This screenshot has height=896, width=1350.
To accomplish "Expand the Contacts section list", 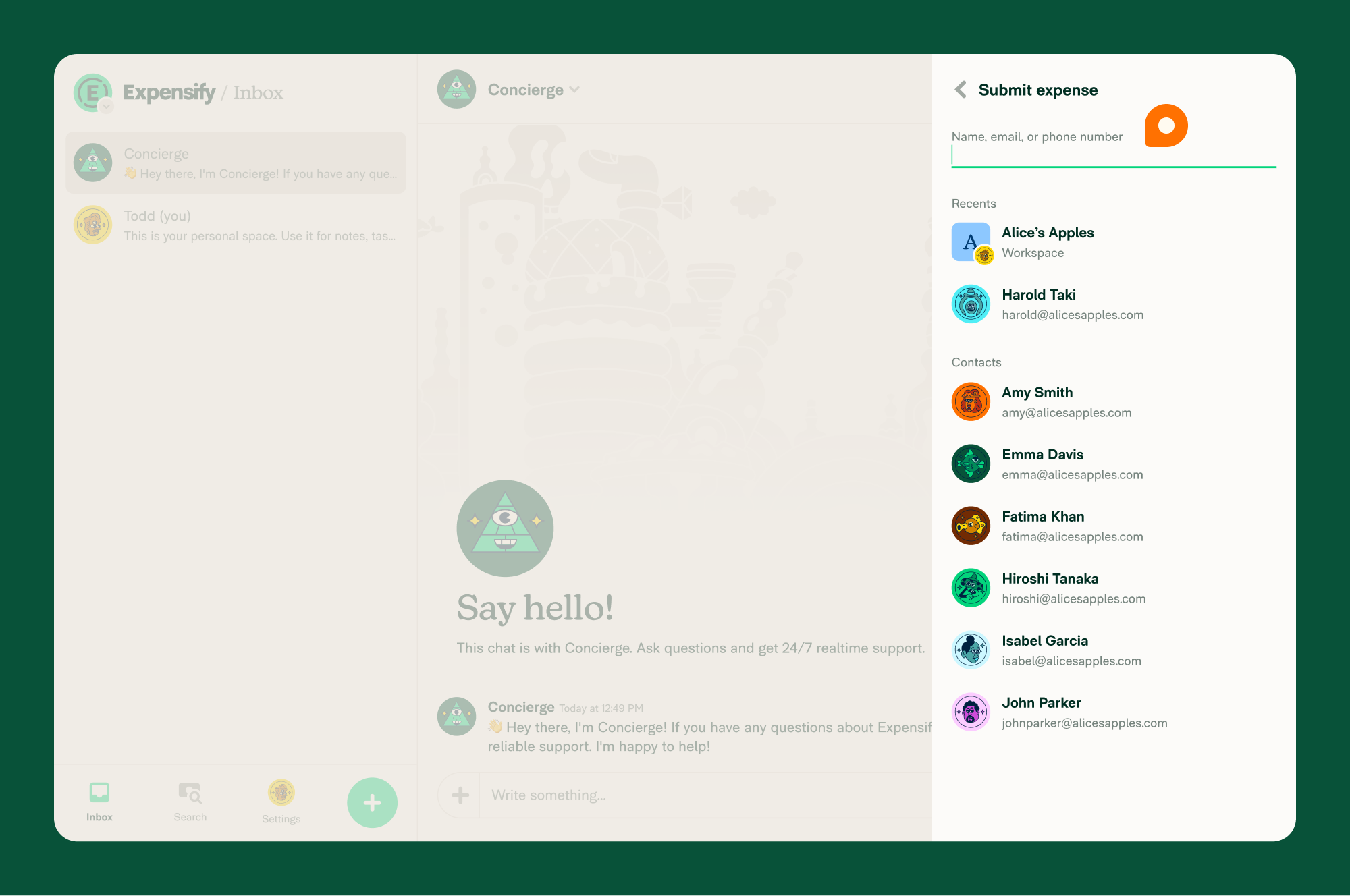I will click(x=976, y=362).
